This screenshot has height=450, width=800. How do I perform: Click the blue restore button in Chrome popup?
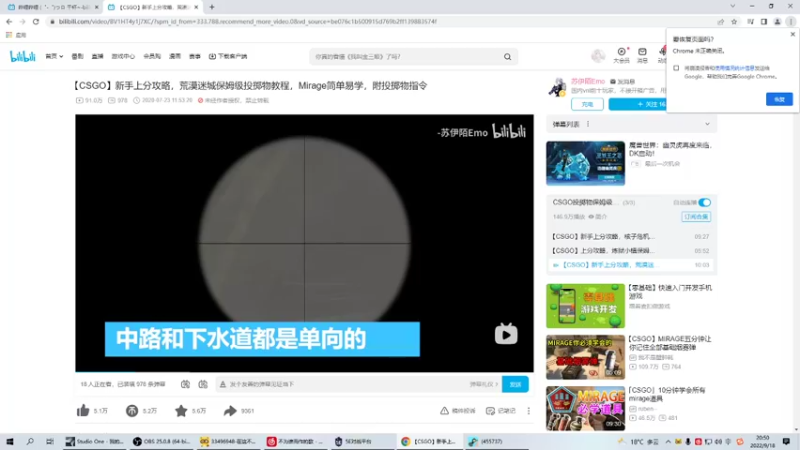(779, 99)
